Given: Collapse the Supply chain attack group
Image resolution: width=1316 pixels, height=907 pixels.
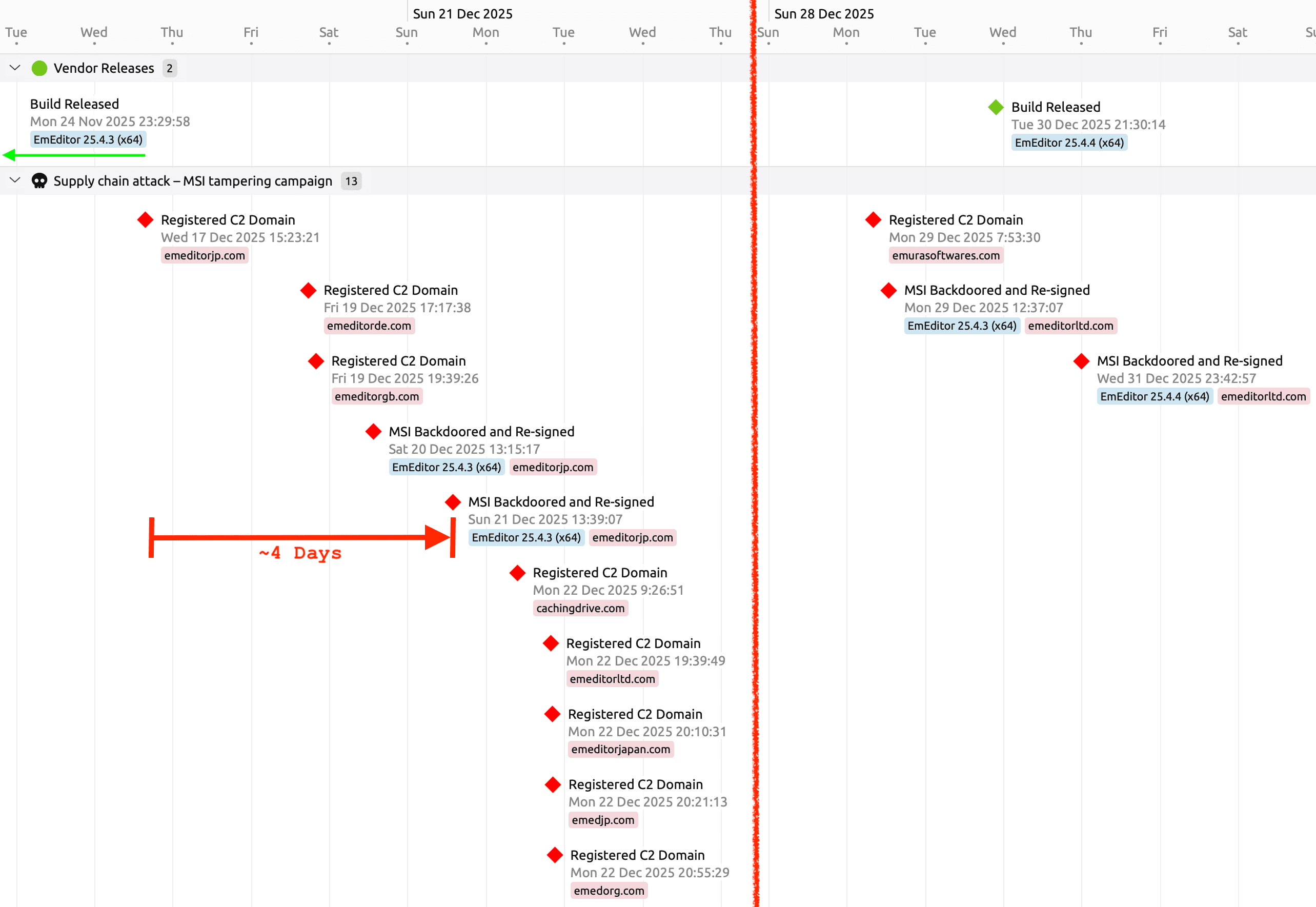Looking at the screenshot, I should coord(15,180).
